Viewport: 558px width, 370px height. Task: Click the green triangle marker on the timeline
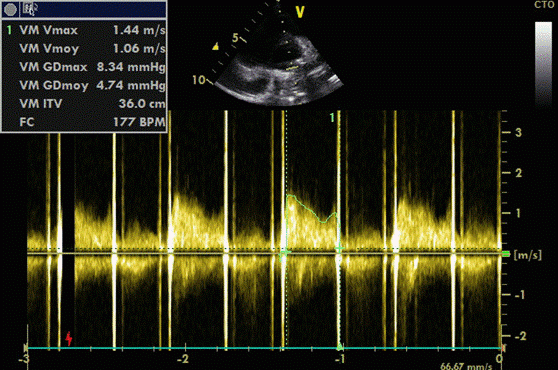(340, 346)
